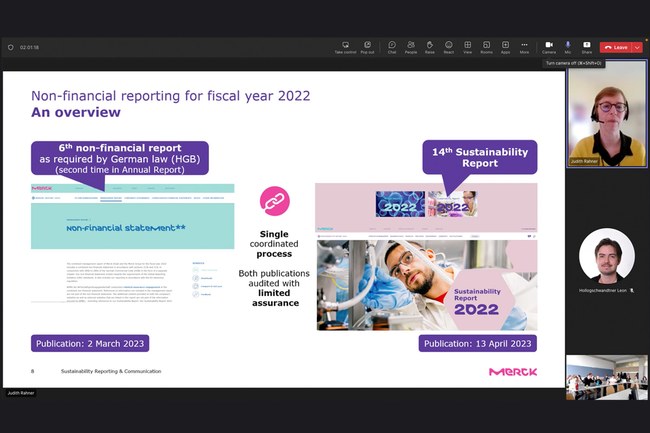Pop out the shared content

coord(366,47)
